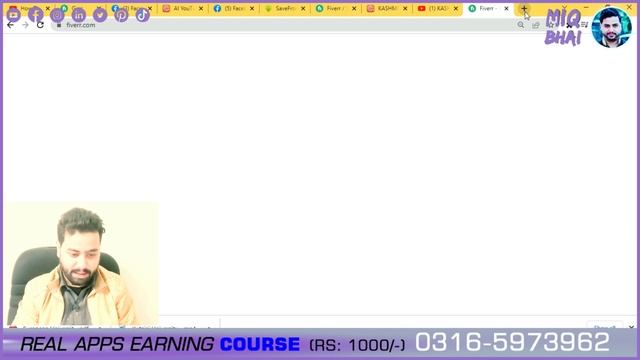640x360 pixels.
Task: Close the 'Fiverr /' tab
Action: click(x=354, y=8)
